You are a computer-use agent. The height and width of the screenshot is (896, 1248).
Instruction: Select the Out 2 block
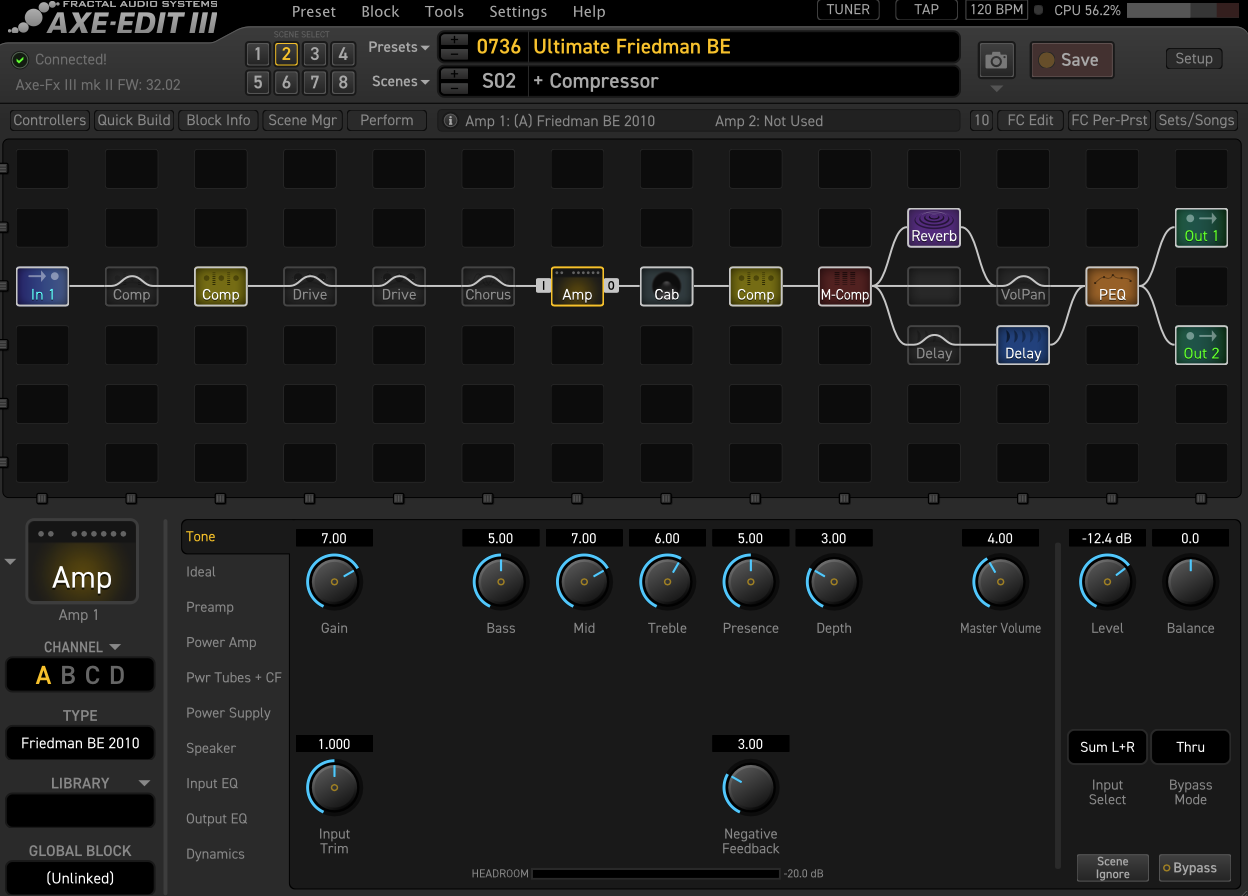click(1201, 345)
